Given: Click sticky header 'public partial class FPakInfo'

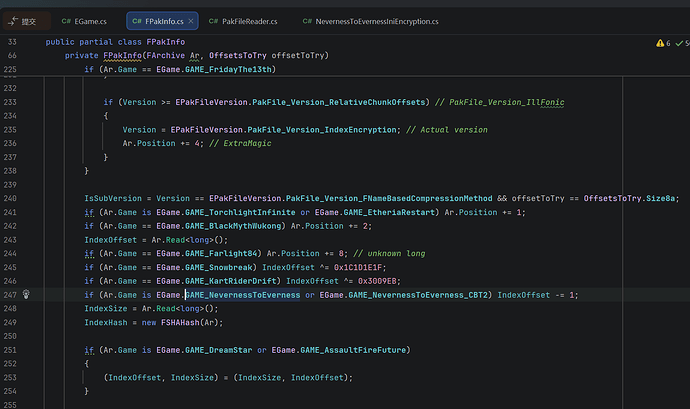Looking at the screenshot, I should click(x=115, y=42).
